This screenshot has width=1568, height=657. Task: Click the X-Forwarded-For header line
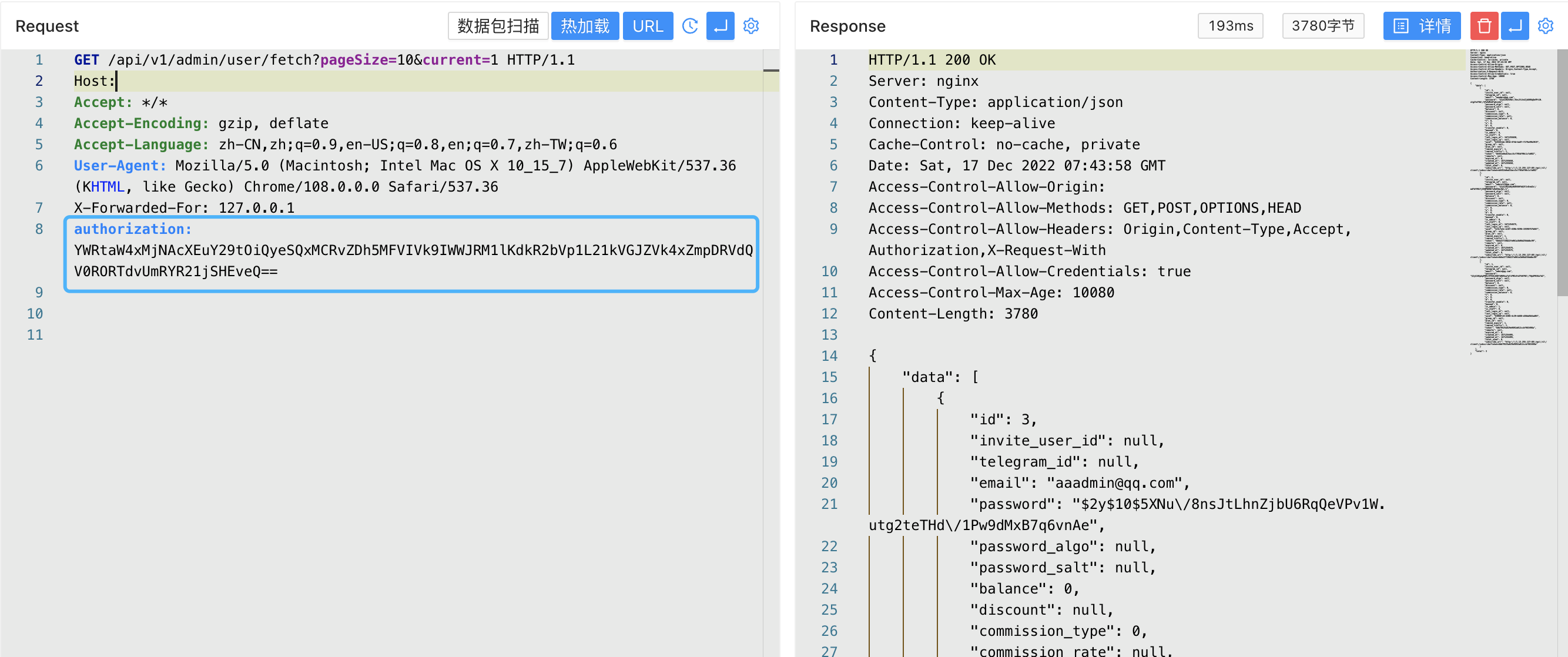(184, 207)
